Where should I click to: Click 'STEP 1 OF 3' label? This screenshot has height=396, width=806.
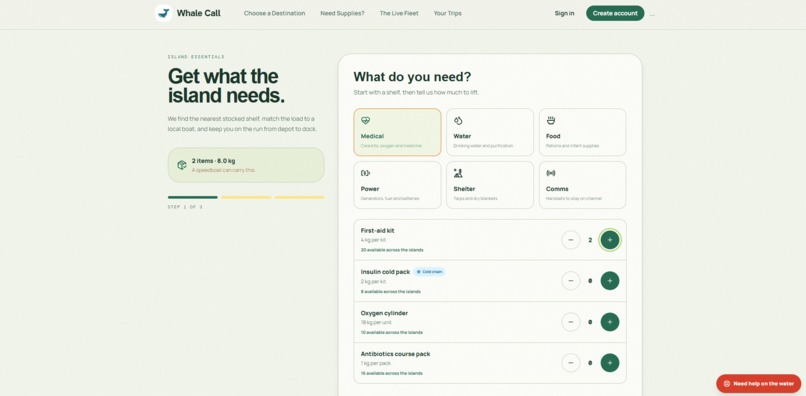[185, 207]
